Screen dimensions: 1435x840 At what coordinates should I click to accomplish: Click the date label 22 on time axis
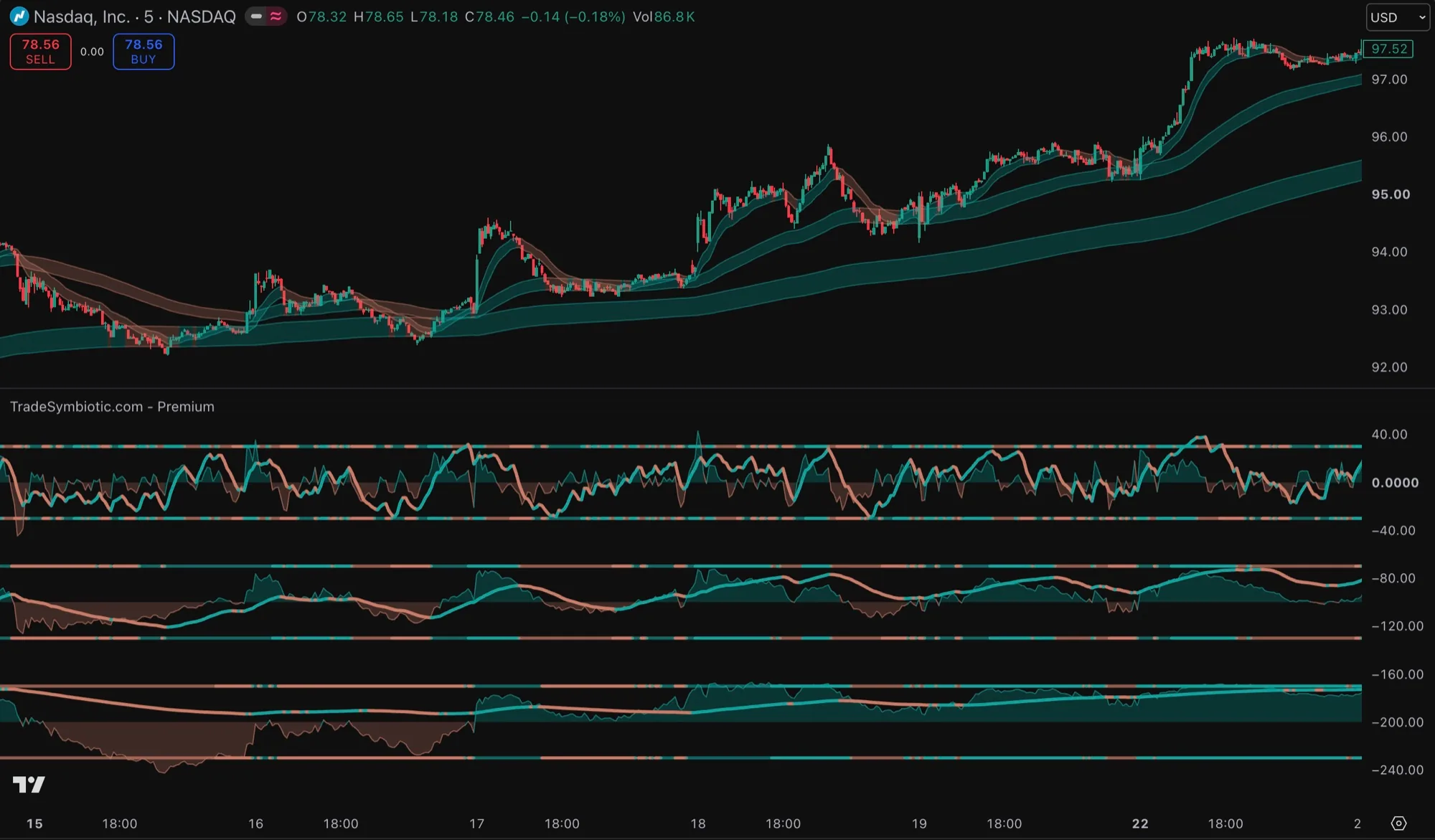pyautogui.click(x=1140, y=824)
